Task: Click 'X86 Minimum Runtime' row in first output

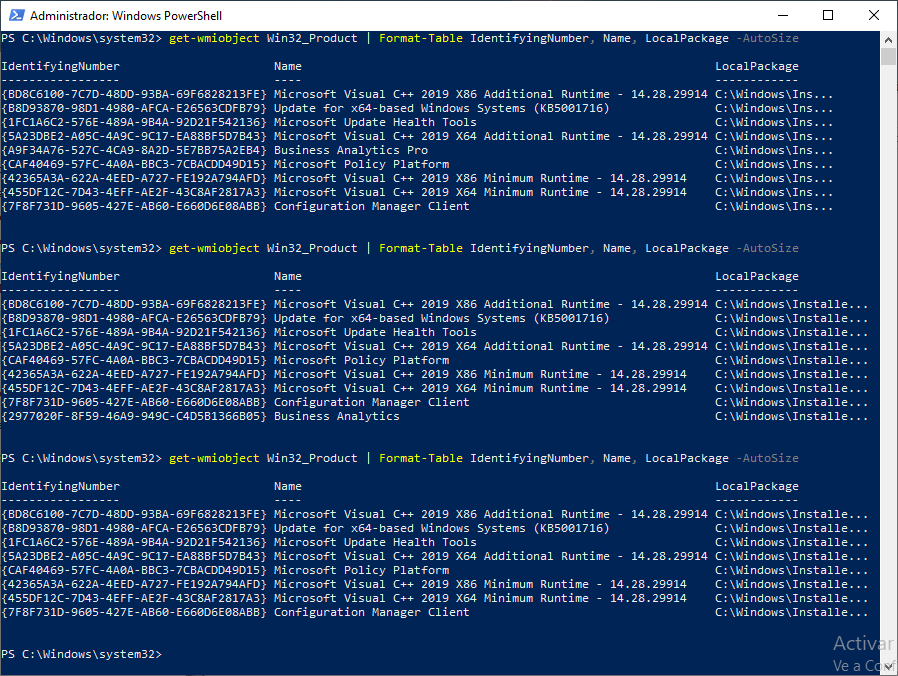Action: (x=480, y=178)
